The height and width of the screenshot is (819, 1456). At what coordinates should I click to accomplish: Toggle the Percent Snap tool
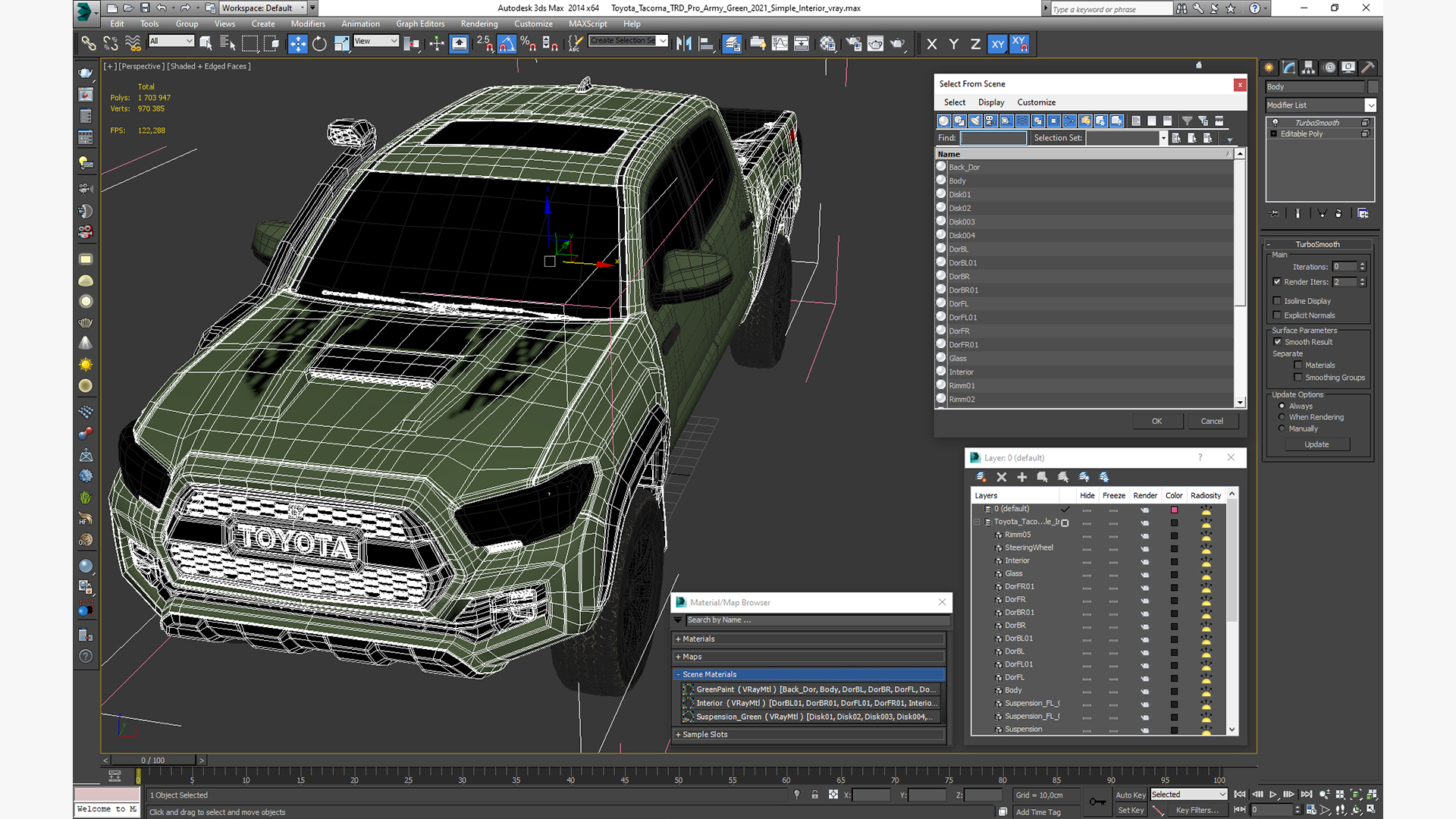point(529,44)
